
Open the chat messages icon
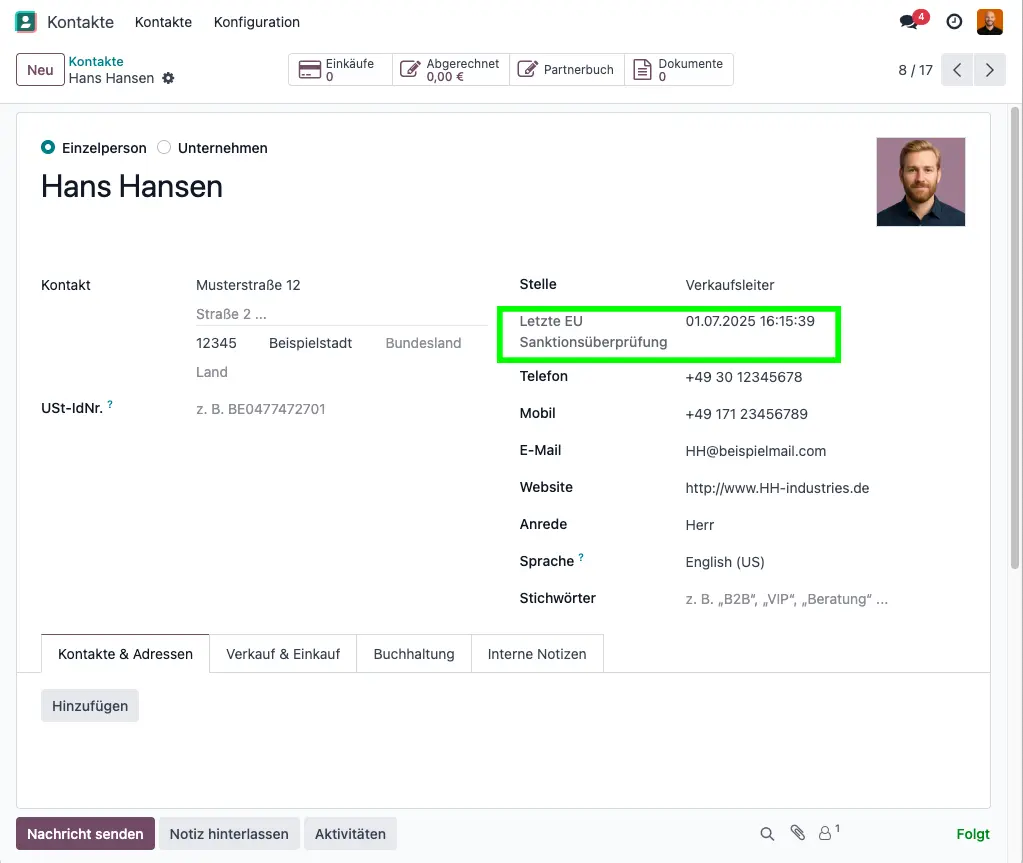909,22
